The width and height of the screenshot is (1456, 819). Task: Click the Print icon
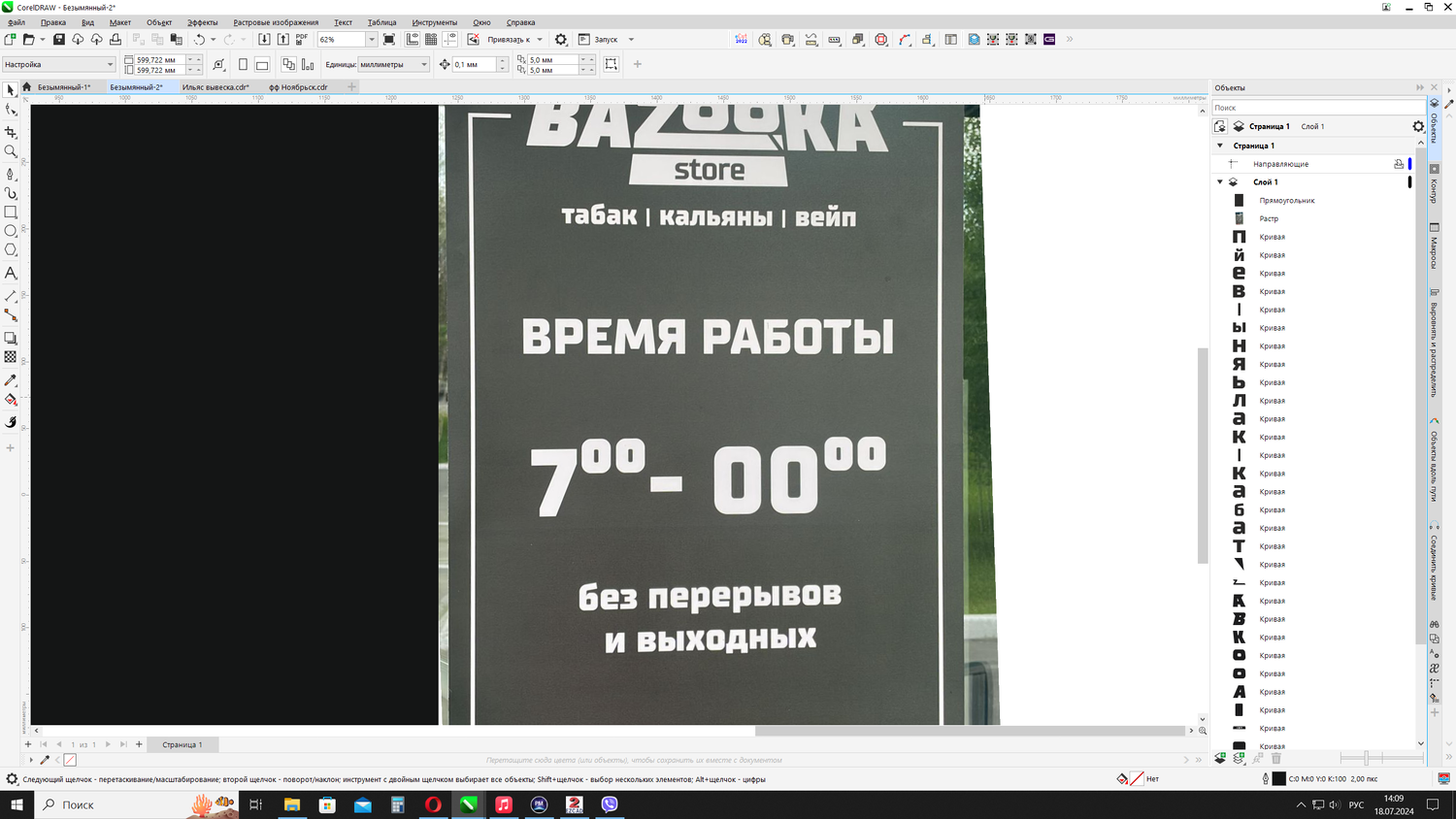click(115, 40)
